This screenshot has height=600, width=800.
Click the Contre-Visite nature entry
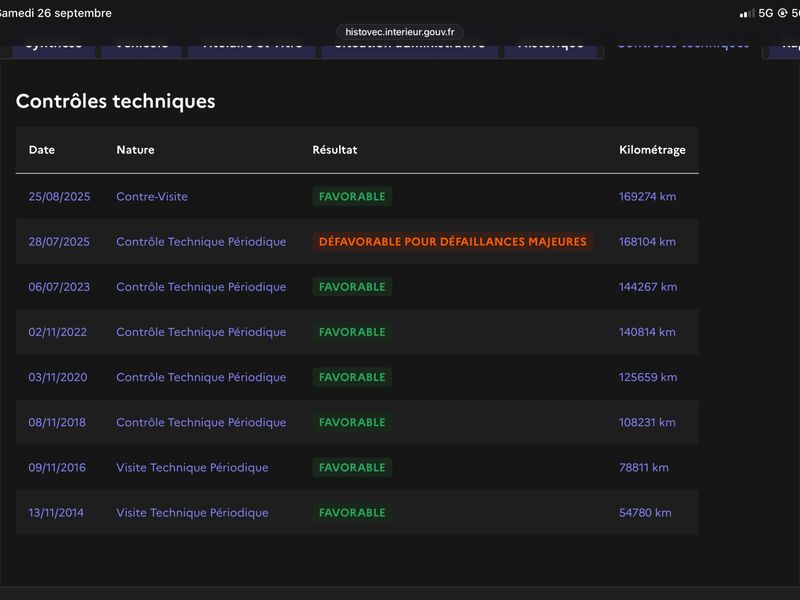pyautogui.click(x=152, y=196)
